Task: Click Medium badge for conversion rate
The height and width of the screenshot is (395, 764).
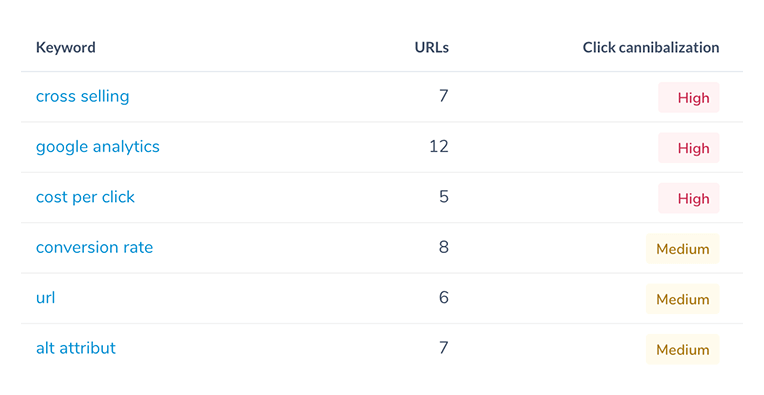Action: (683, 249)
